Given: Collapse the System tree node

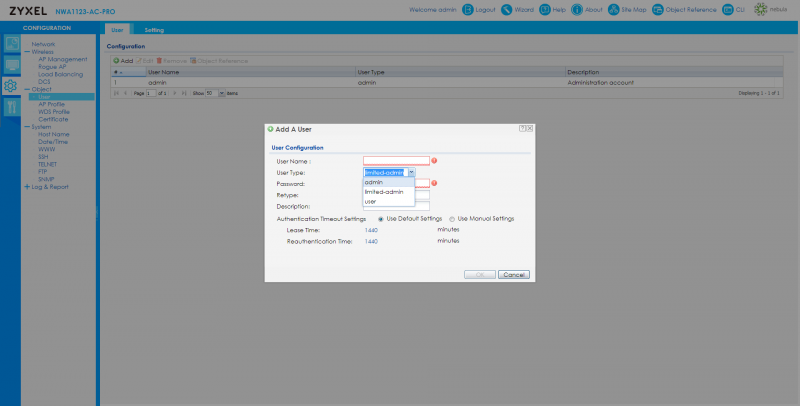Looking at the screenshot, I should [x=27, y=126].
